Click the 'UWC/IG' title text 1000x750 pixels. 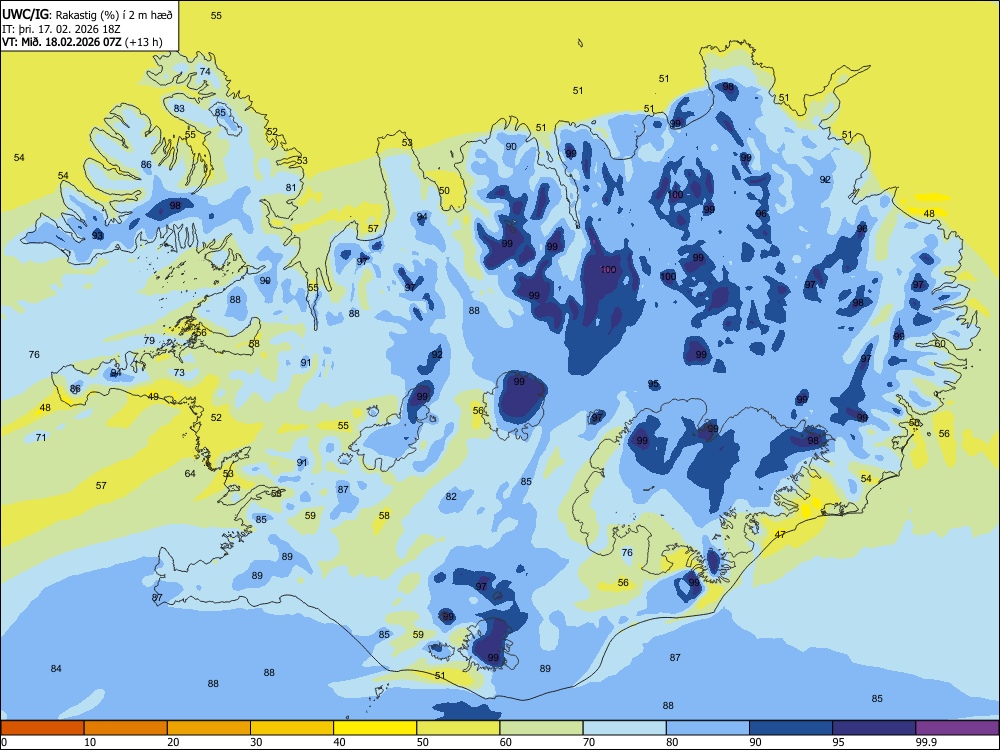(24, 15)
